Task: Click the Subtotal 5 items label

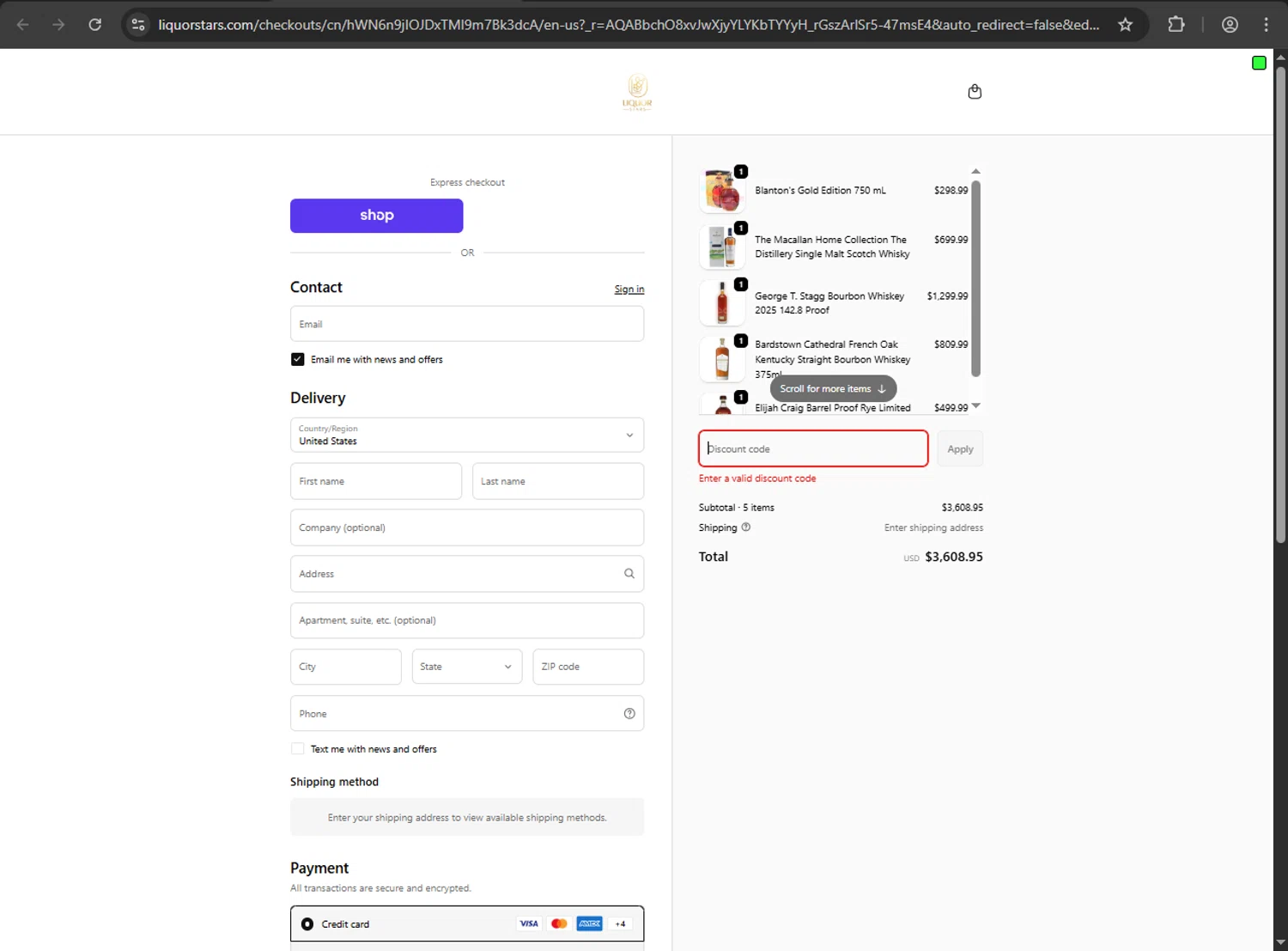Action: click(x=737, y=508)
